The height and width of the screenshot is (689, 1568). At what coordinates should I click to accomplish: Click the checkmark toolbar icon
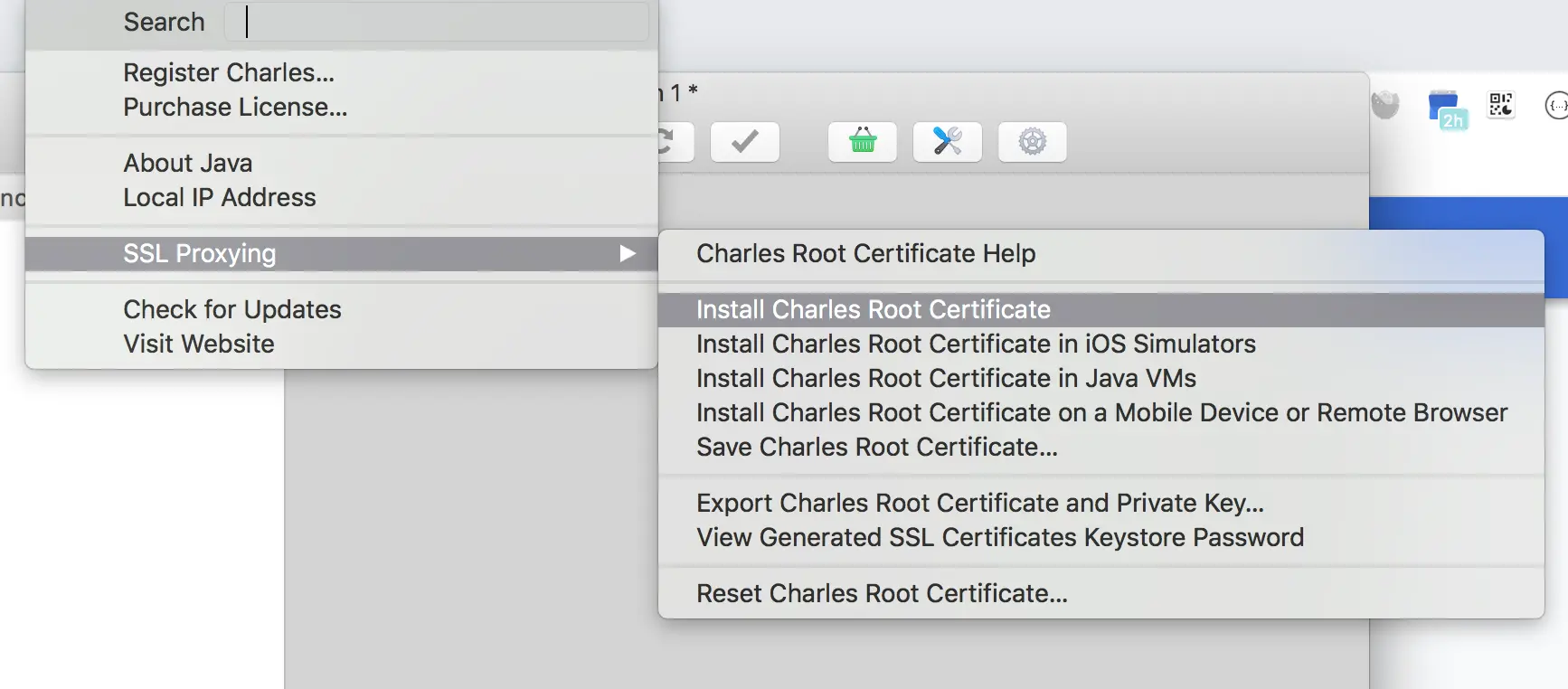click(x=744, y=142)
